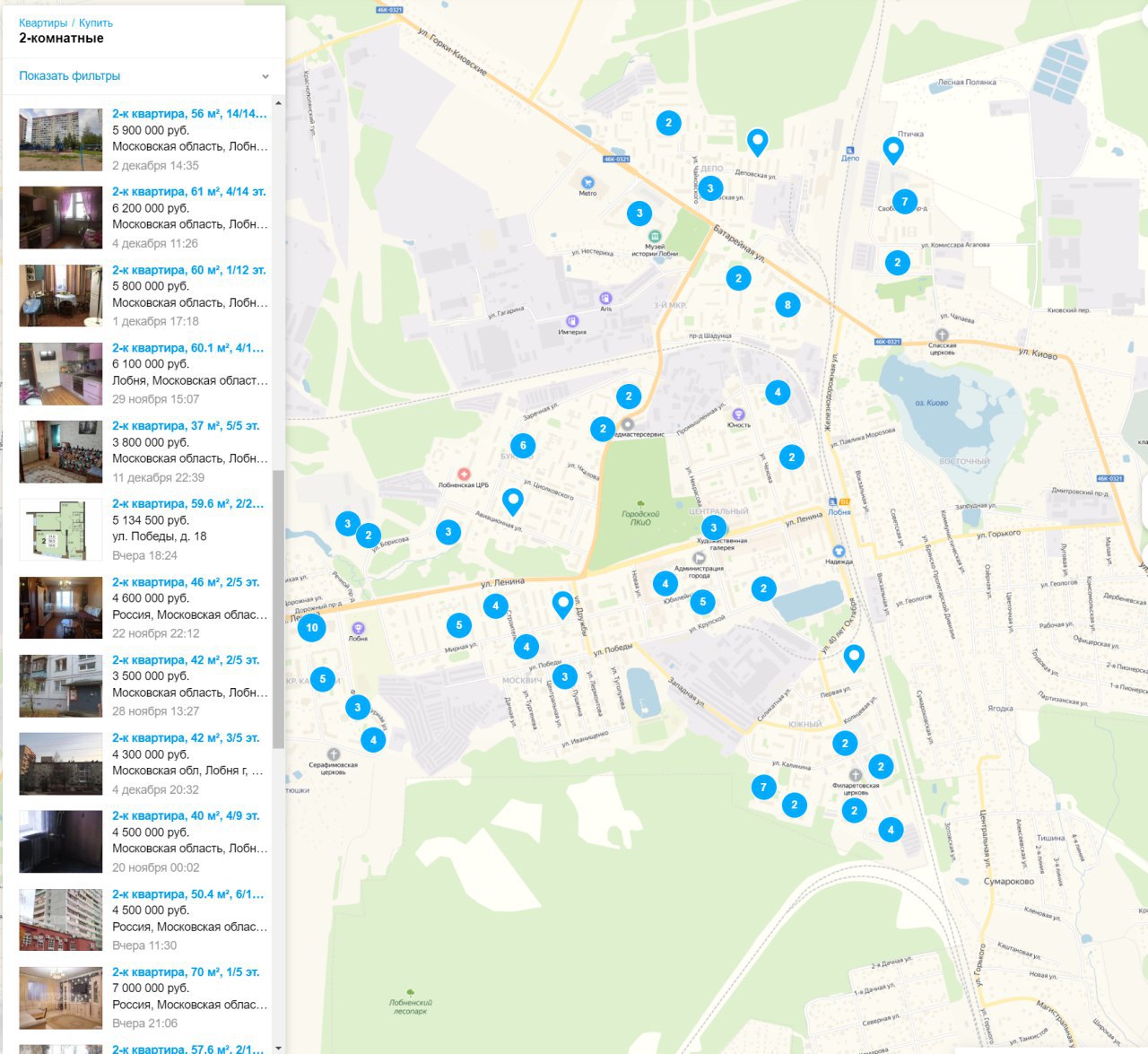Open listing 2-к квартира, 50.4 м², 6/1…
This screenshot has height=1054, width=1148.
(x=188, y=894)
